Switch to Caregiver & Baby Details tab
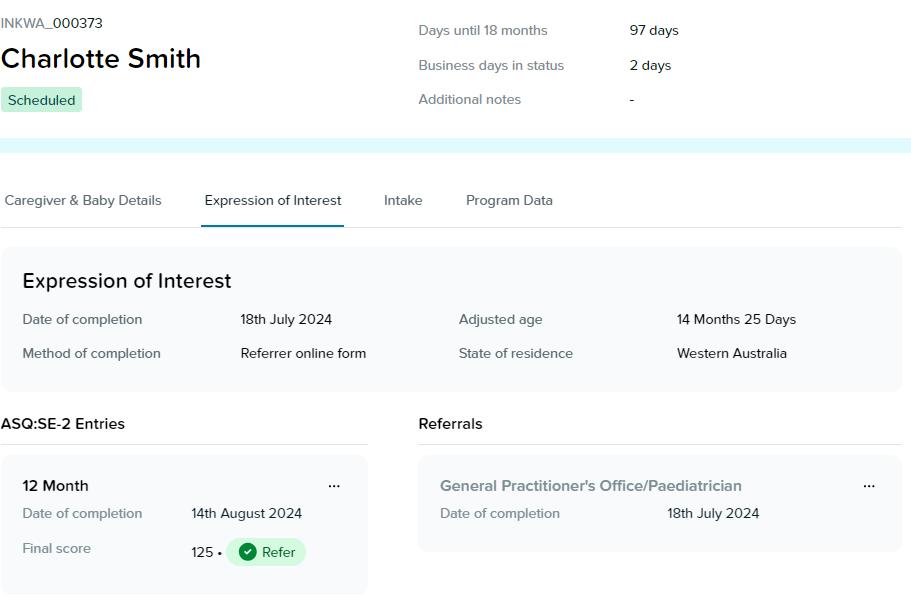The width and height of the screenshot is (911, 598). [x=83, y=200]
